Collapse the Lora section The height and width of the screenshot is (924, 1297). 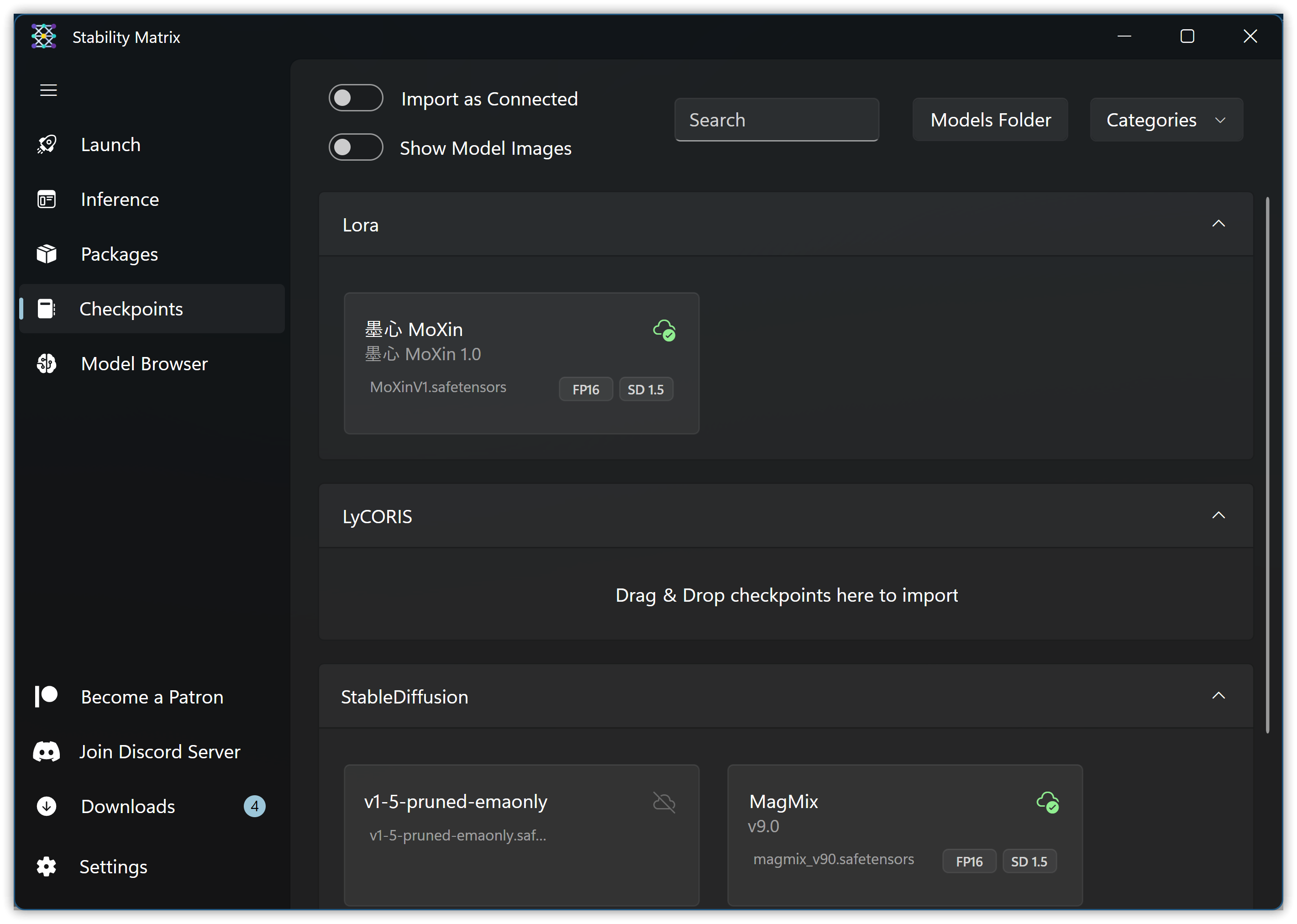tap(1218, 224)
